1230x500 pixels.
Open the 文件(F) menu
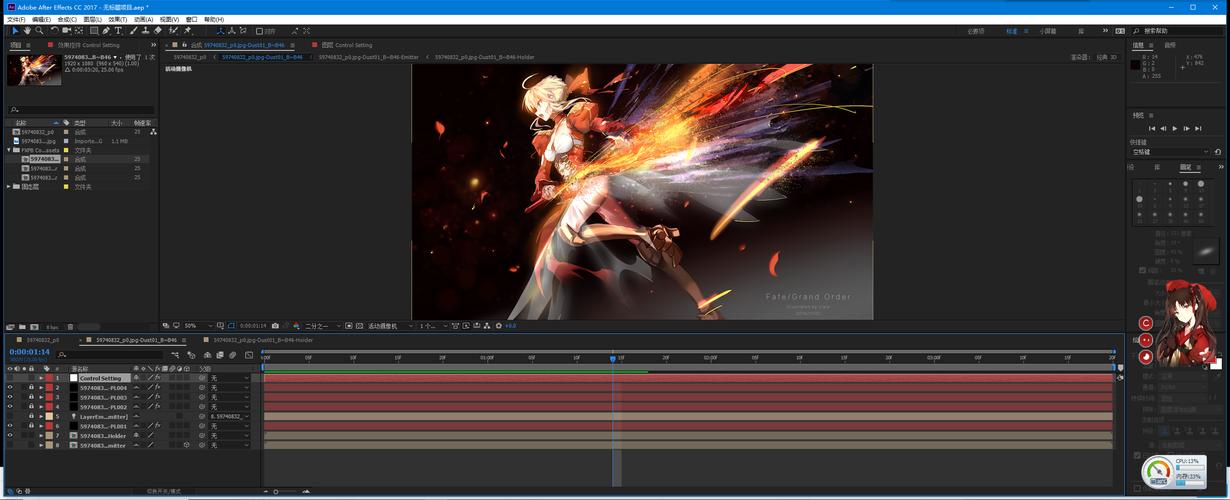[14, 19]
